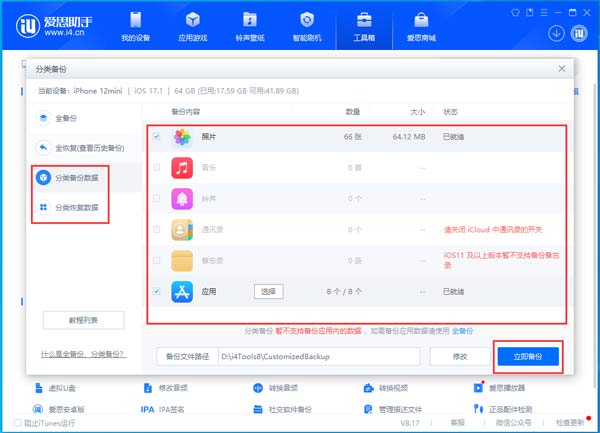Screen dimensions: 600x433
Task: Open IPA签名 tool
Action: tap(163, 409)
